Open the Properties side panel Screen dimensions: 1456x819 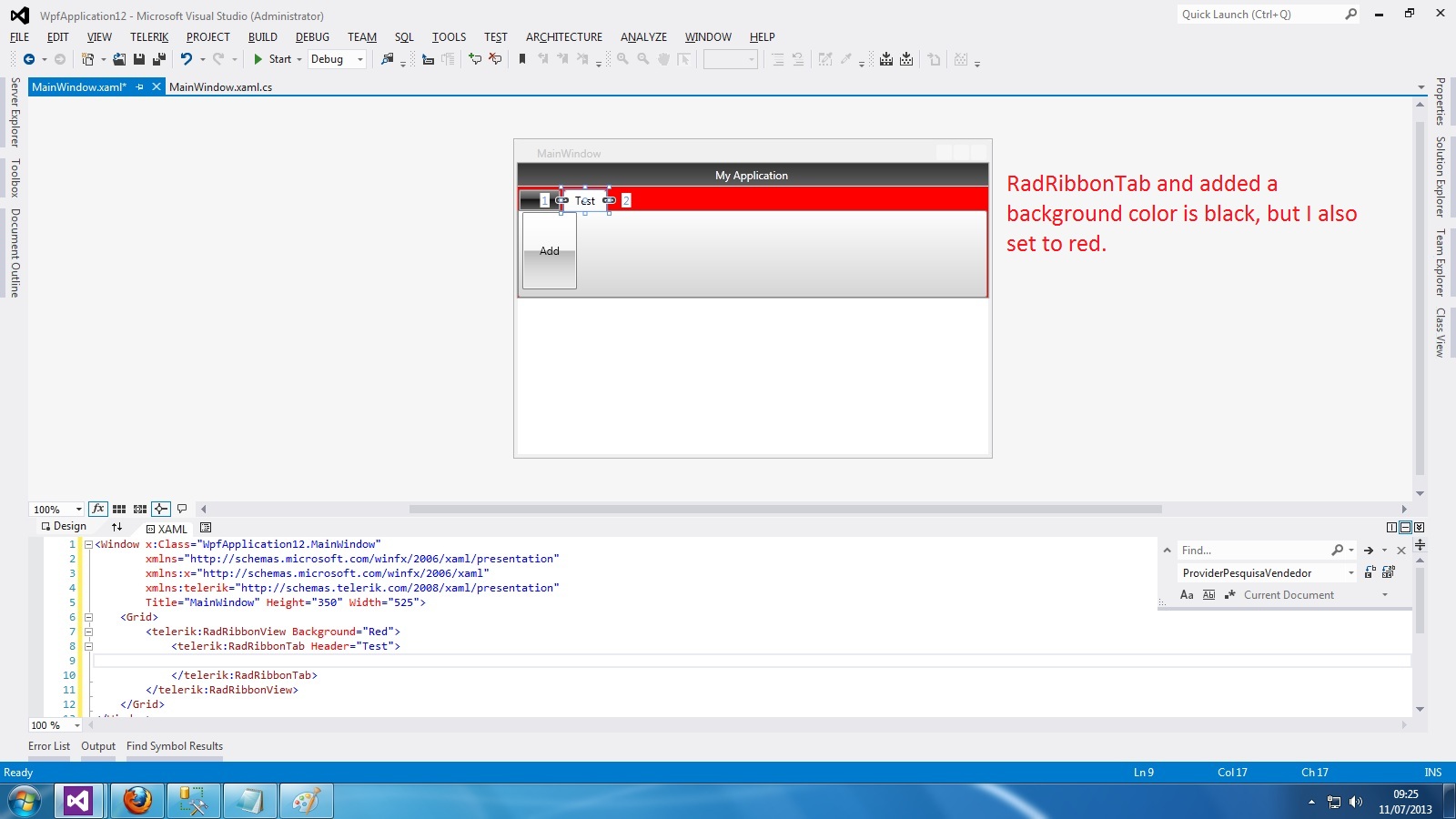tap(1441, 101)
